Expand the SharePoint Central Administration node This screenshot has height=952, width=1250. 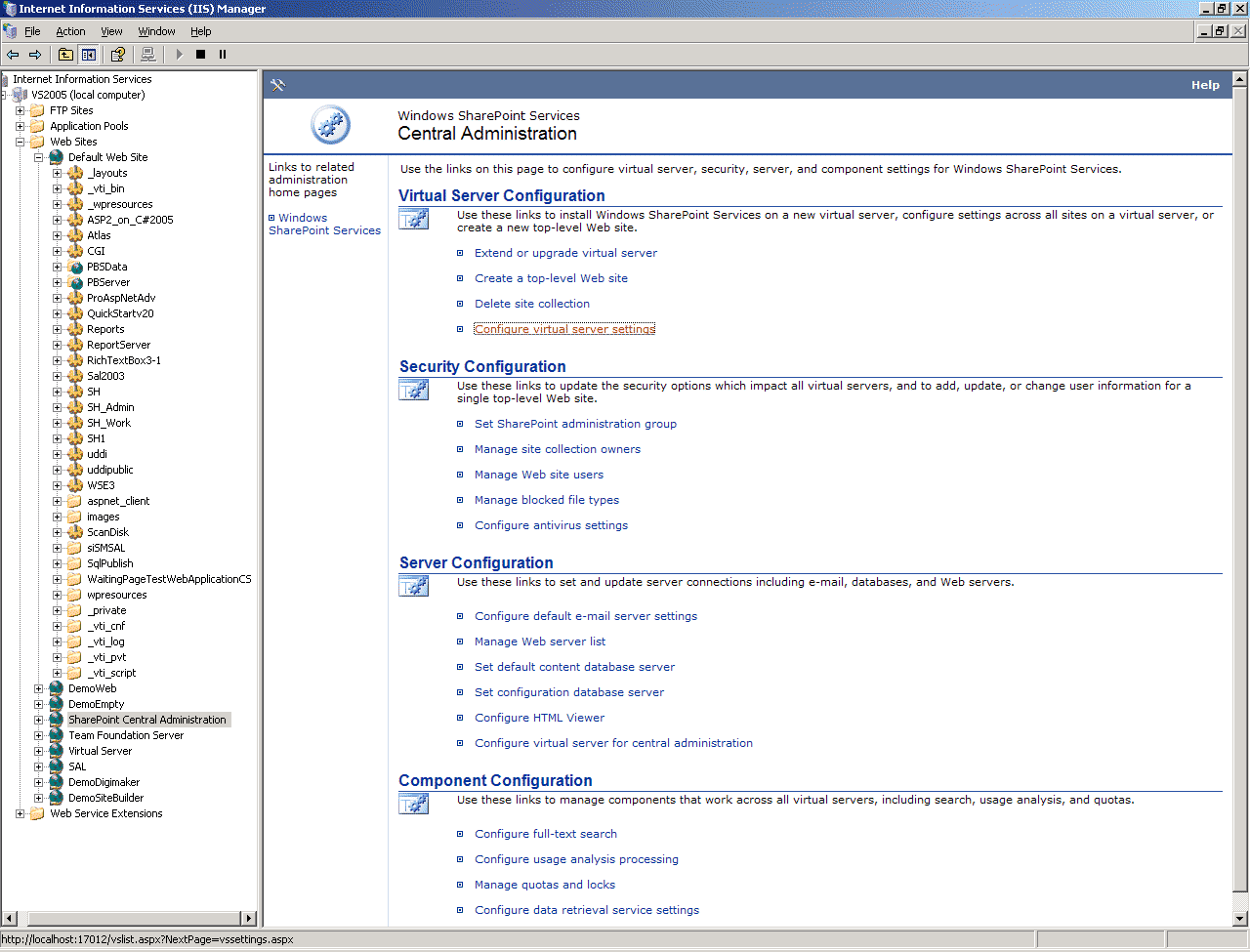coord(39,720)
